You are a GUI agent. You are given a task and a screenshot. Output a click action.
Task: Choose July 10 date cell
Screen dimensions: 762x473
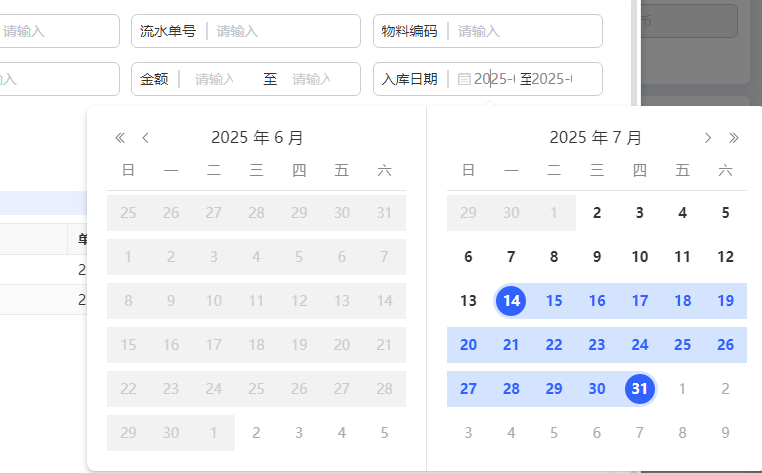[x=640, y=257]
